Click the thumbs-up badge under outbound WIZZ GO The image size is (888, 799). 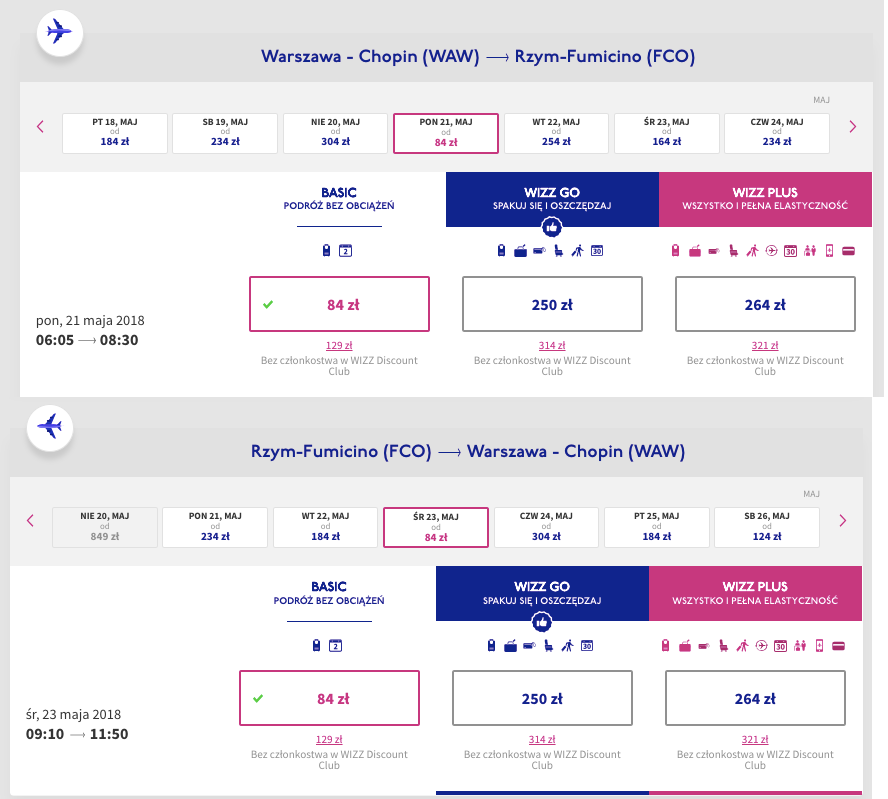click(x=552, y=227)
